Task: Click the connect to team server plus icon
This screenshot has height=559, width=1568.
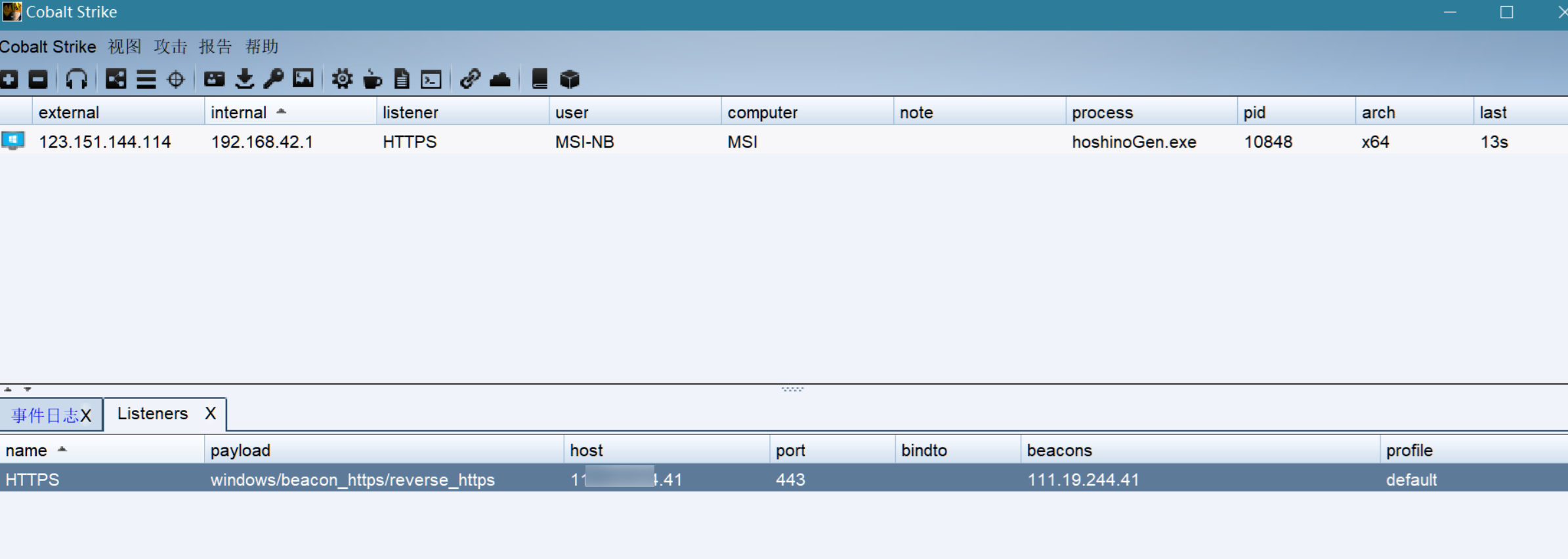Action: click(9, 79)
